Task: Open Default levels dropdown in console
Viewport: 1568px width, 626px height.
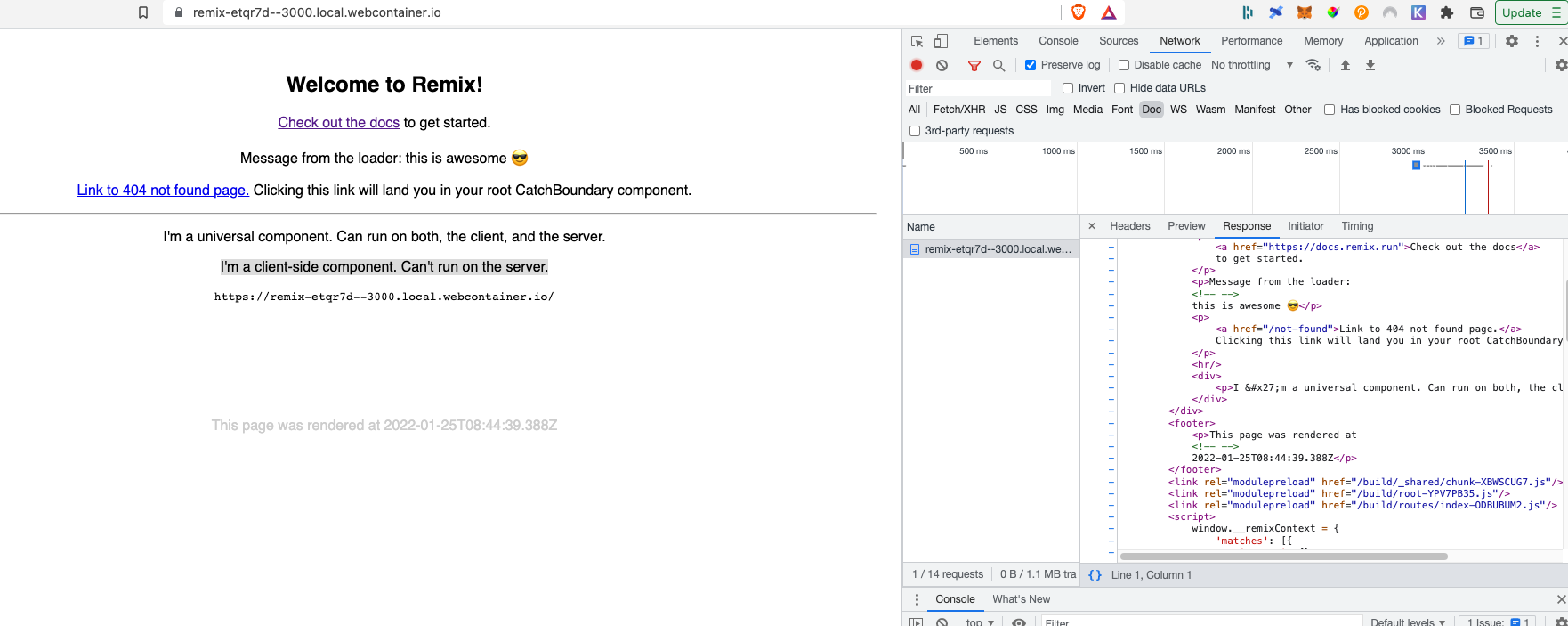Action: click(1408, 622)
